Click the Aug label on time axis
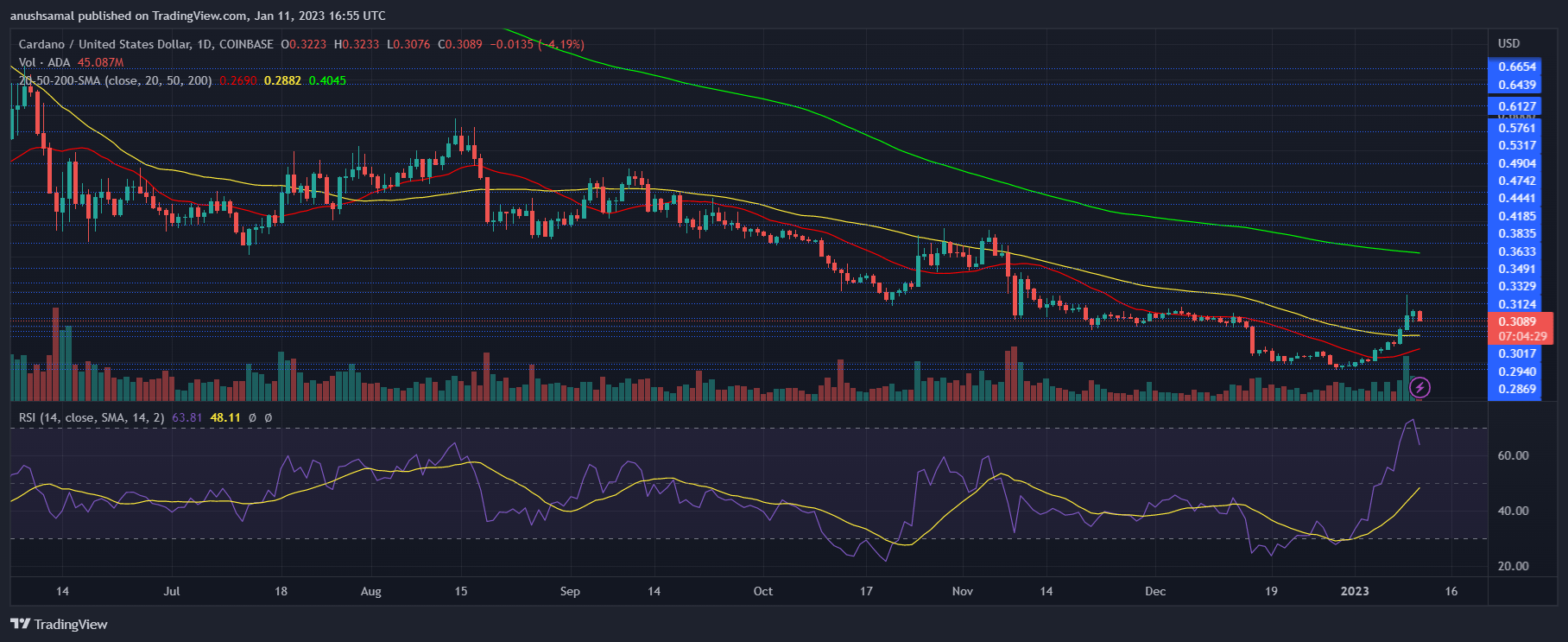 click(x=370, y=591)
